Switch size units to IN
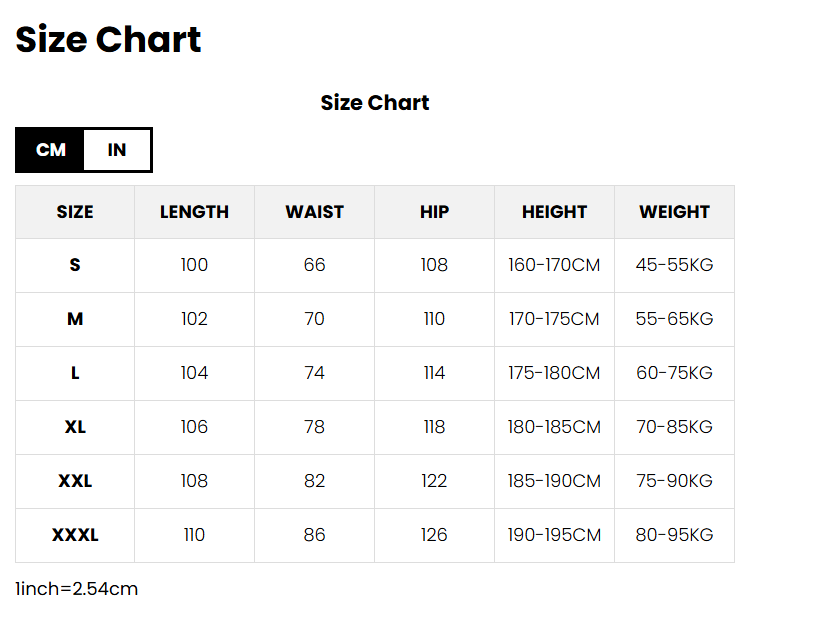 (x=117, y=150)
